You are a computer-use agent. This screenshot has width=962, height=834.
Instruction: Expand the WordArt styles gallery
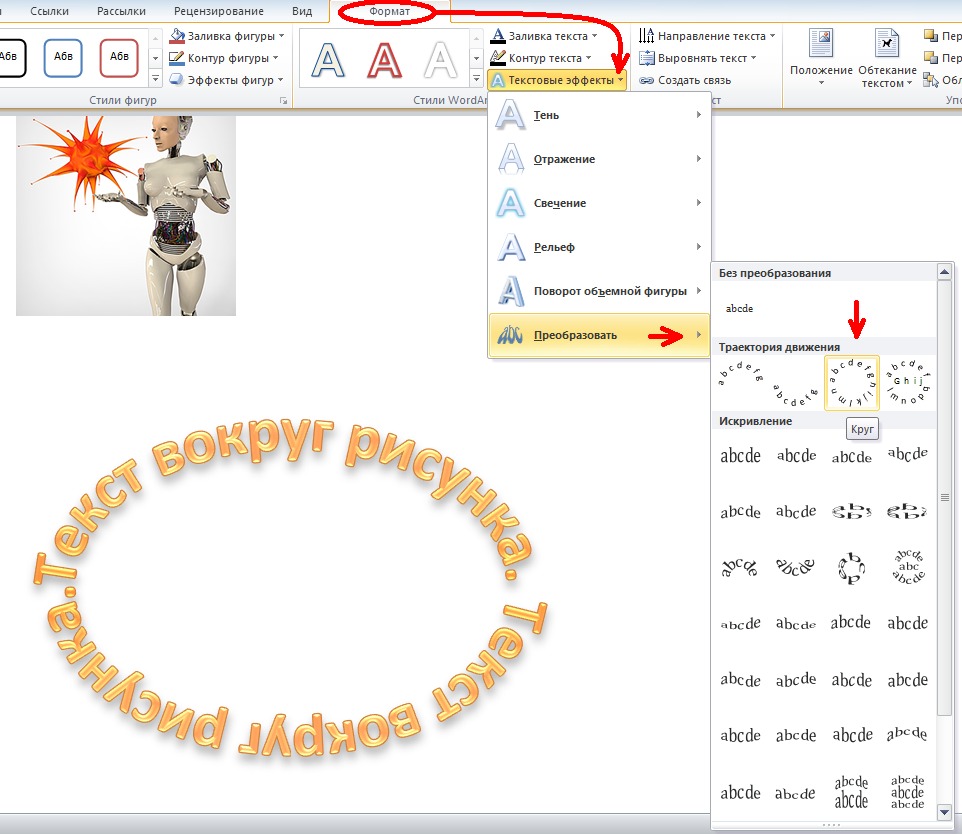tap(476, 79)
